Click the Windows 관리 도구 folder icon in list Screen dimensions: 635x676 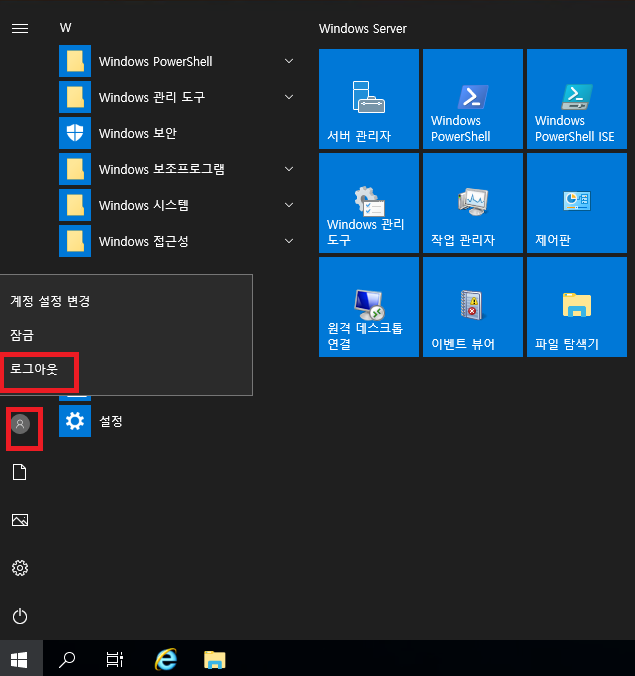coord(75,97)
